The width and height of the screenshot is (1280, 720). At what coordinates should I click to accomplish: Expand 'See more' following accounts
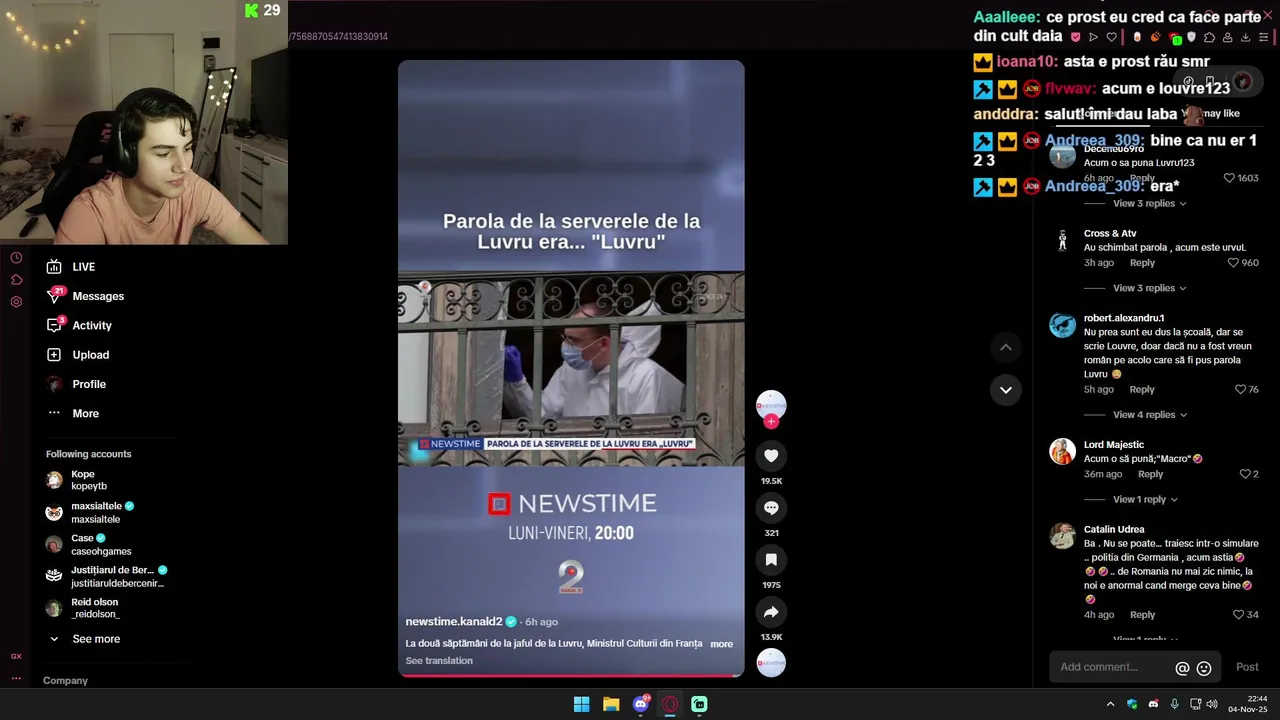click(85, 639)
